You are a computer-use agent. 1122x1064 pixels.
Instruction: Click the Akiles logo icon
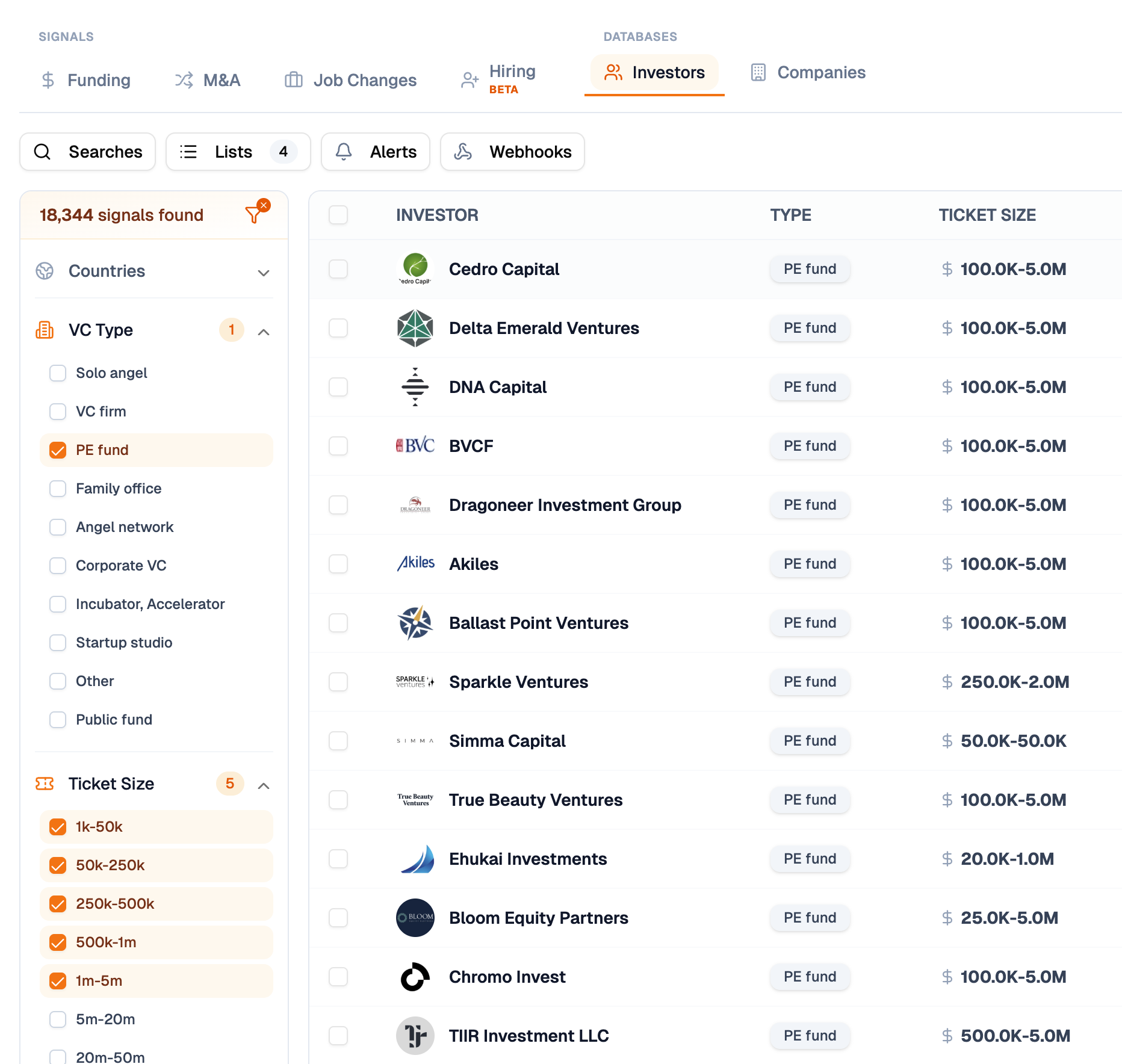pyautogui.click(x=415, y=564)
